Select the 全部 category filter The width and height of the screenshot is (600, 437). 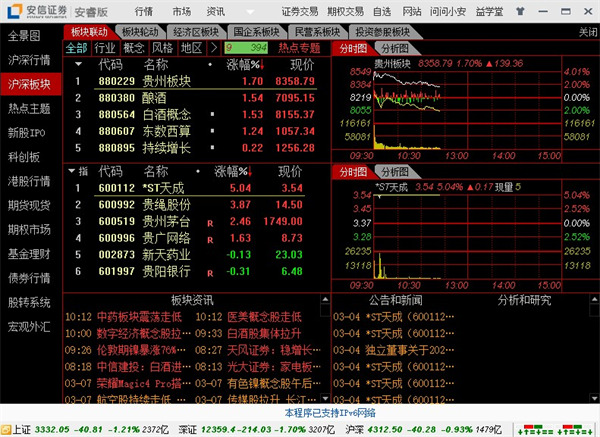[77, 48]
